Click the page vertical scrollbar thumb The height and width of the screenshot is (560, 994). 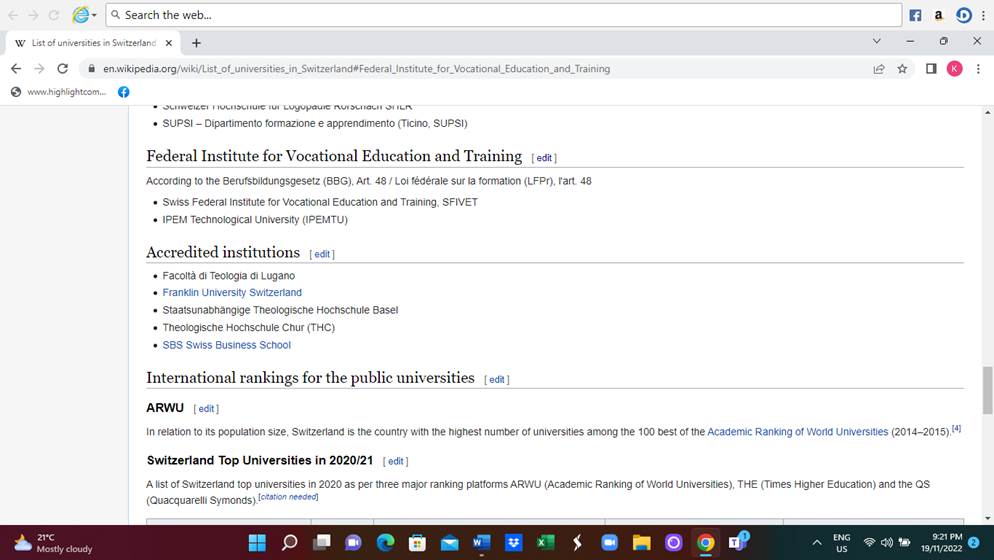(987, 390)
